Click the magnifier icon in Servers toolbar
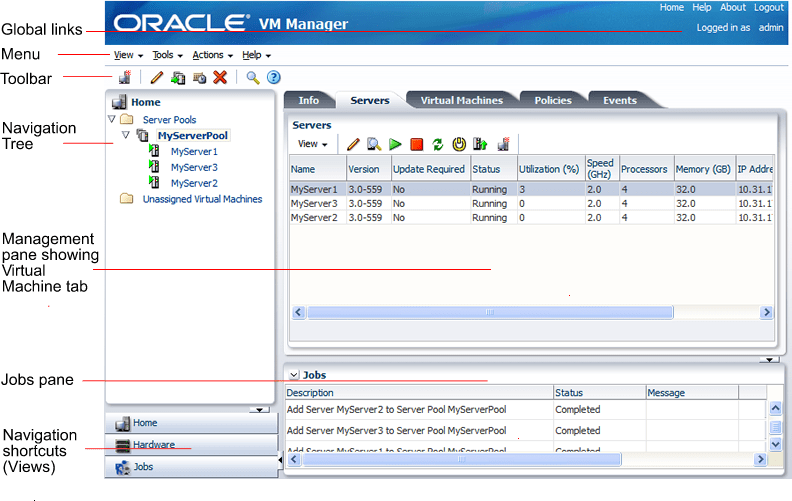 [x=374, y=144]
